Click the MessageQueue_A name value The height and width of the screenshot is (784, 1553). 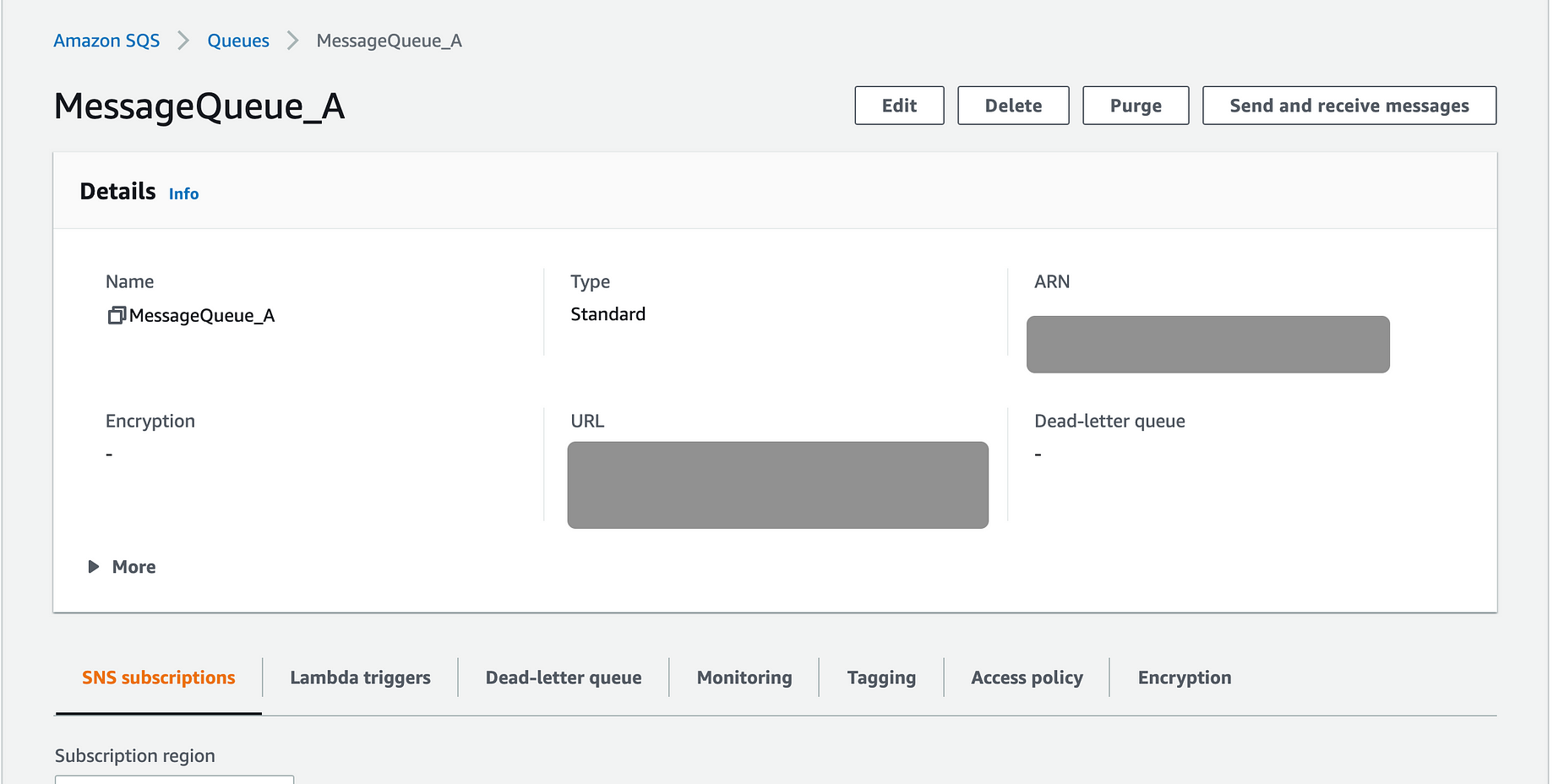pos(202,315)
